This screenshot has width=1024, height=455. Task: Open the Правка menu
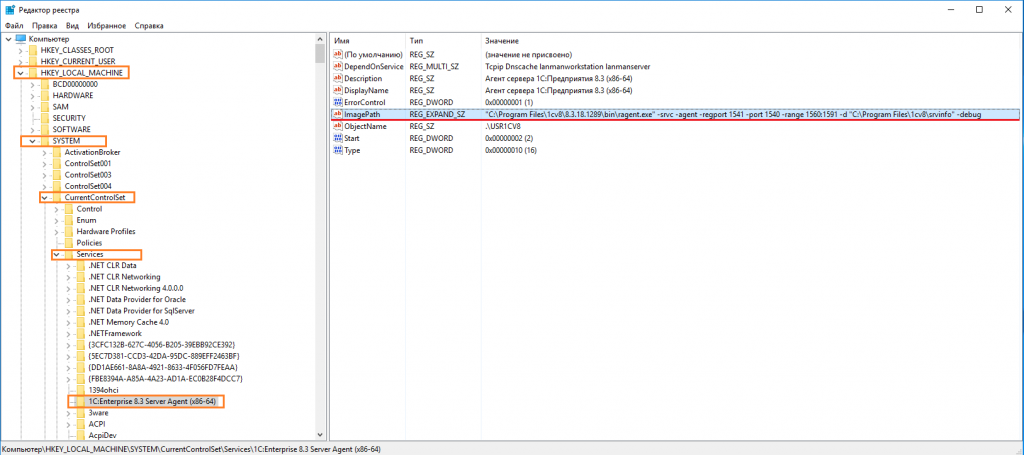[45, 25]
